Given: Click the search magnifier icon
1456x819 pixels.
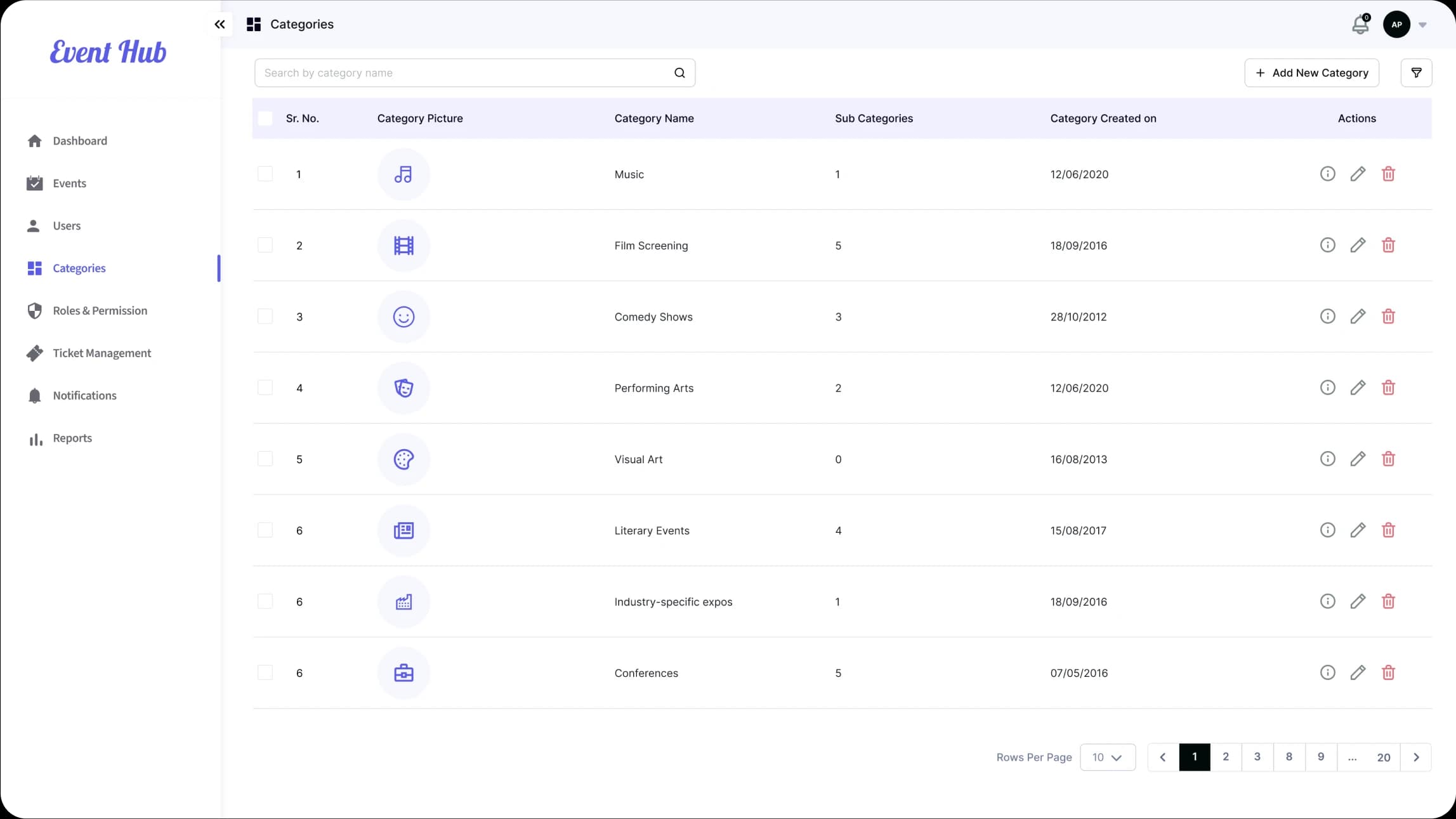Looking at the screenshot, I should pos(680,72).
